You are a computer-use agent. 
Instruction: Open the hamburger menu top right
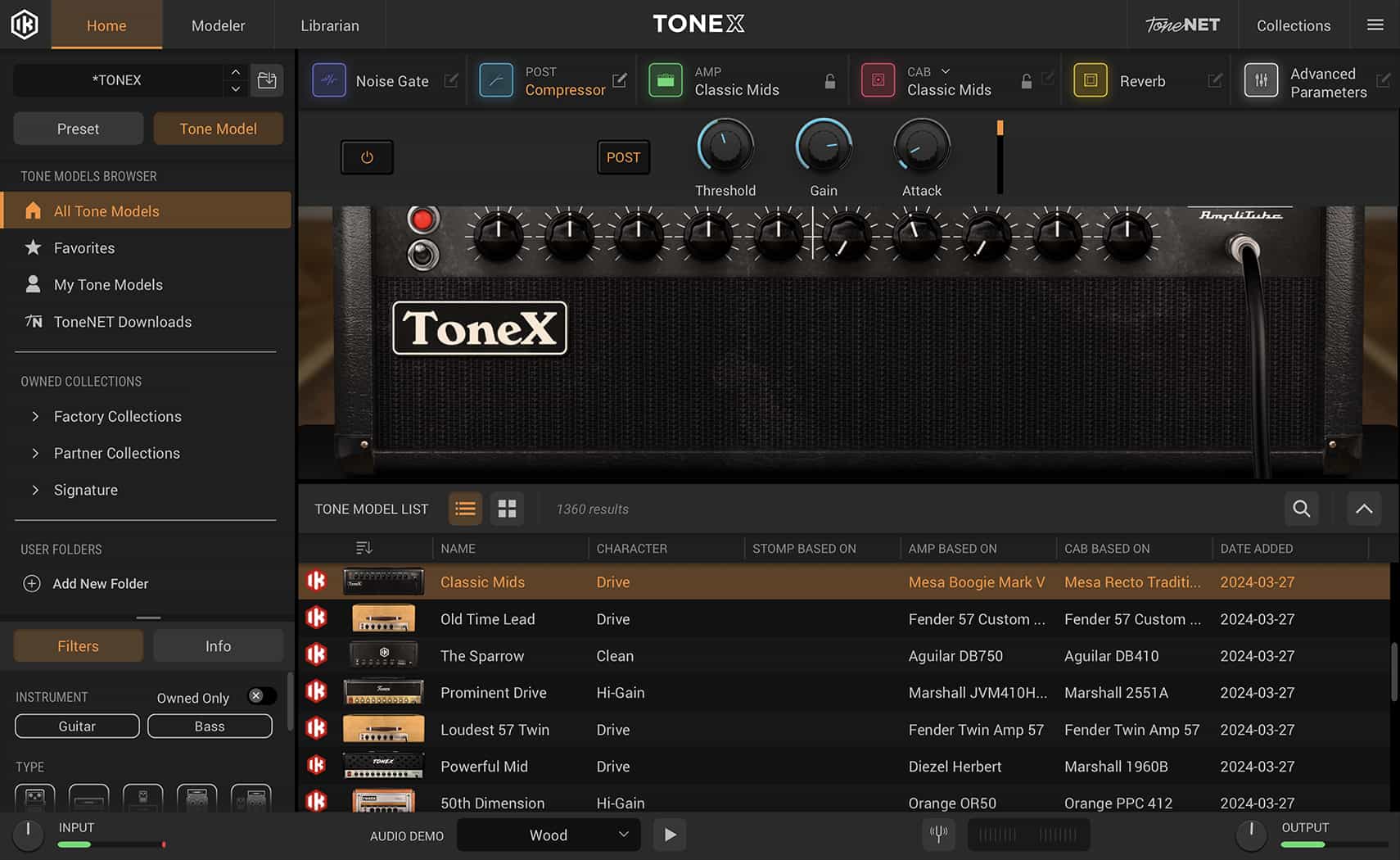(1375, 25)
